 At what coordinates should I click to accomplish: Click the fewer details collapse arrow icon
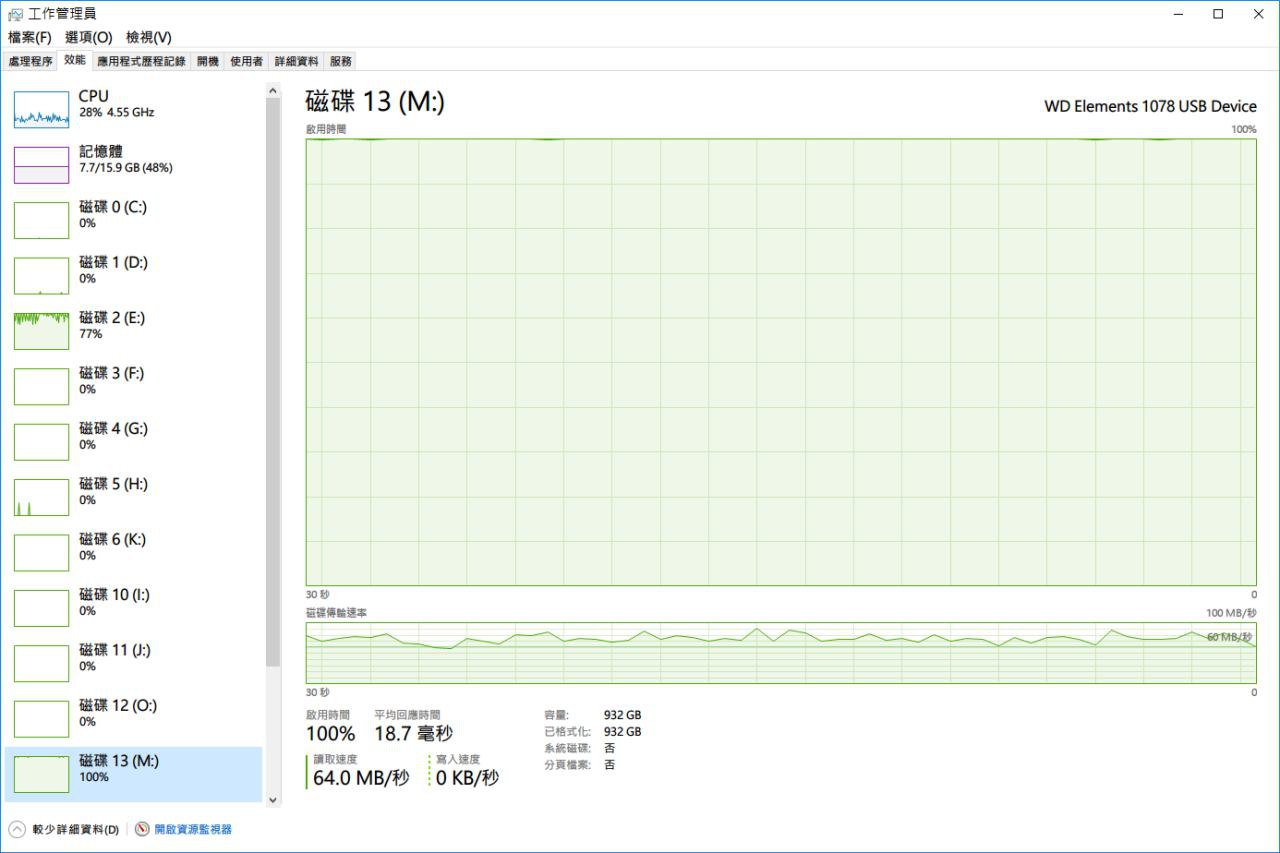(16, 829)
